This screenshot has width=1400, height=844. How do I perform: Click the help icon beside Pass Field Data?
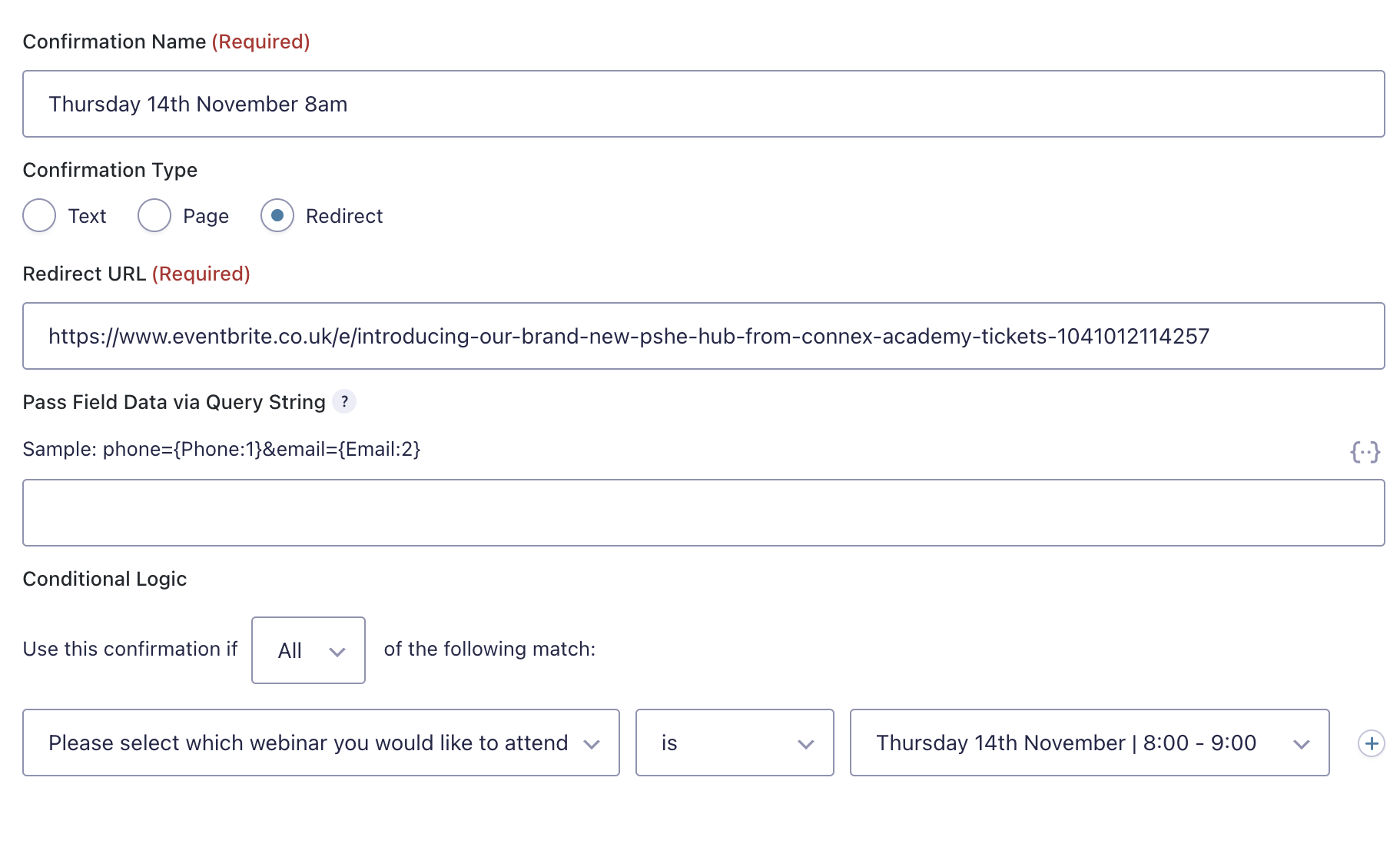point(344,402)
